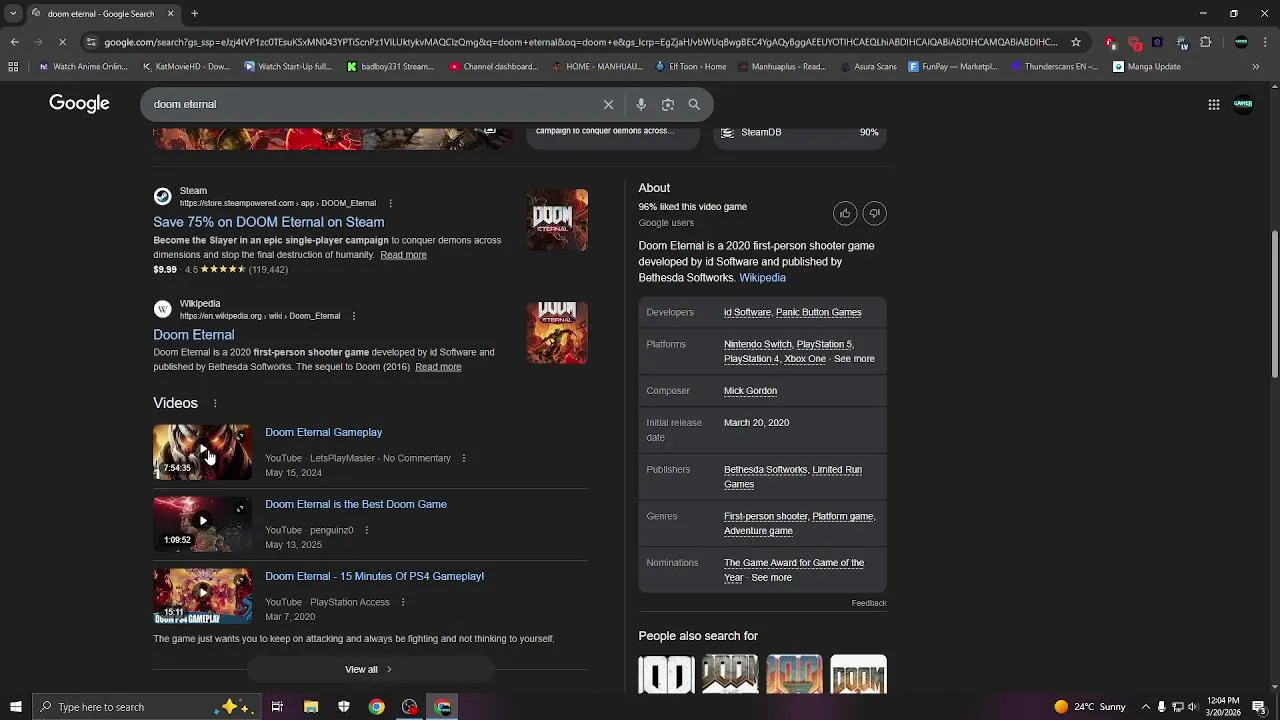Image resolution: width=1280 pixels, height=720 pixels.
Task: Bookmark this page with the star icon
Action: click(1076, 42)
